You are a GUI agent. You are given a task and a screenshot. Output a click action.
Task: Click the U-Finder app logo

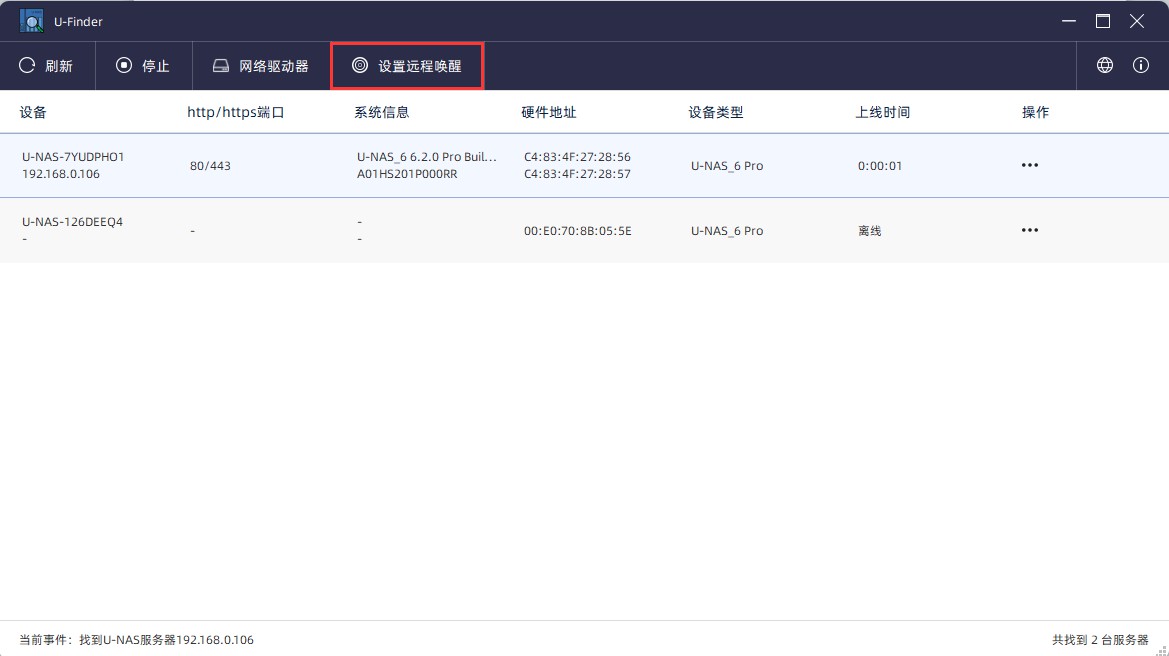[32, 21]
